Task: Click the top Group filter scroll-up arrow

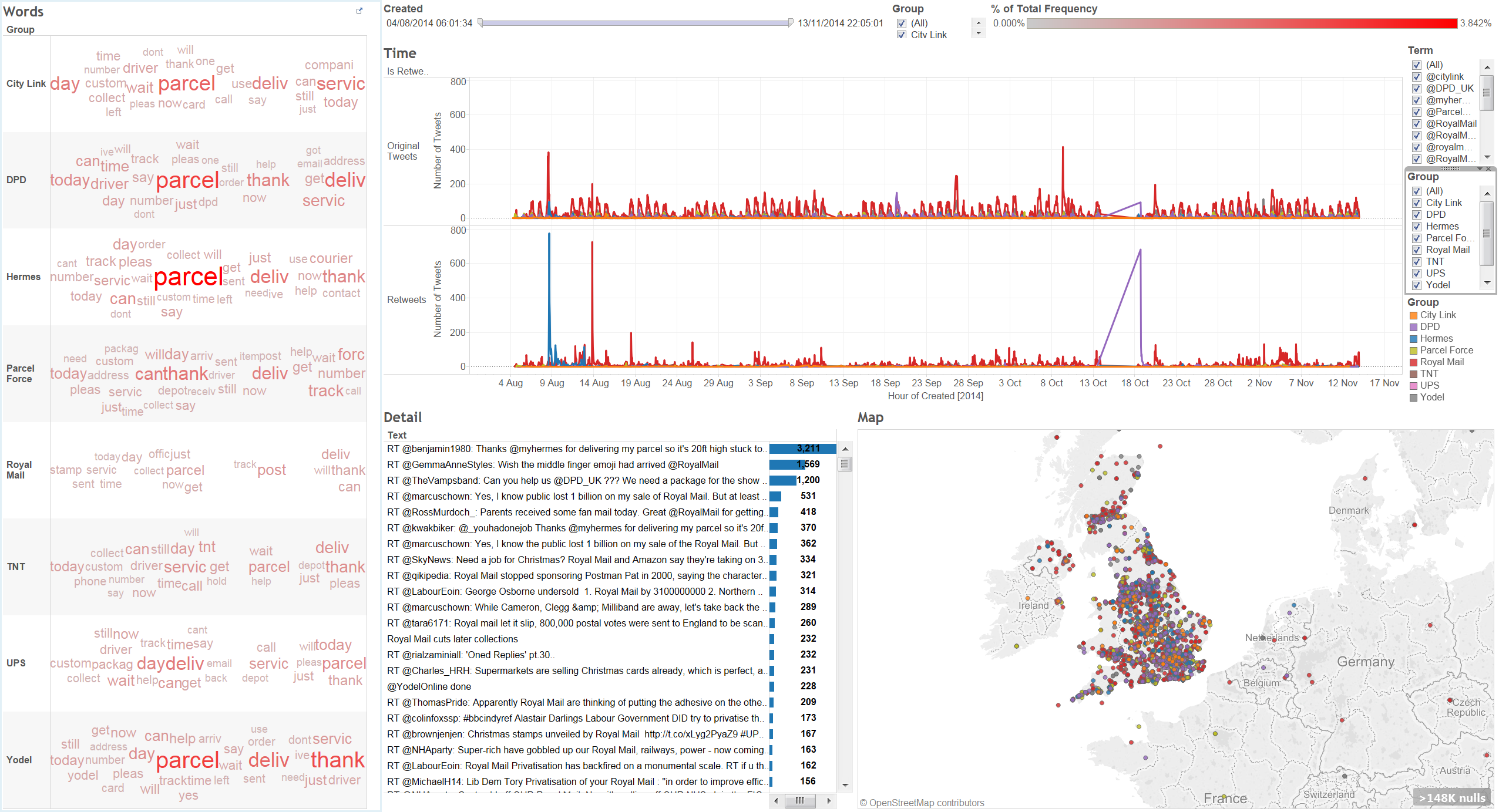Action: (979, 23)
